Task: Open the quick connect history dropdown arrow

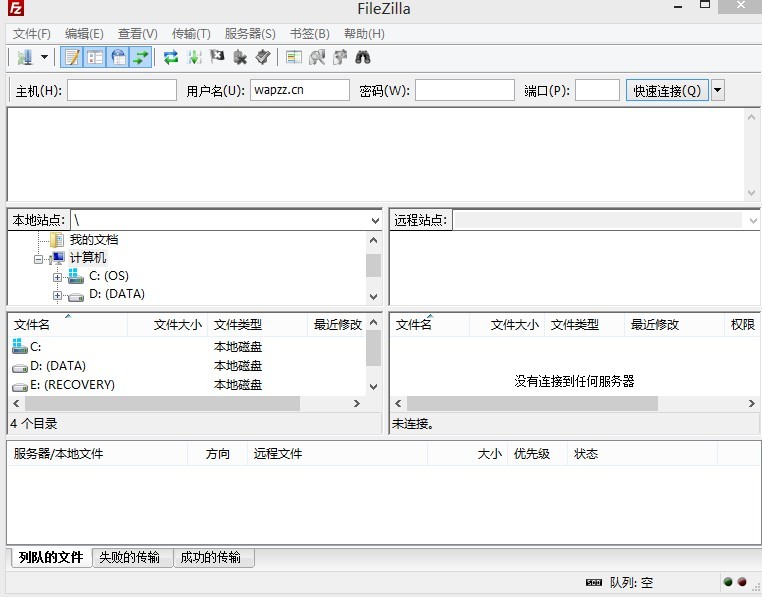Action: click(717, 91)
